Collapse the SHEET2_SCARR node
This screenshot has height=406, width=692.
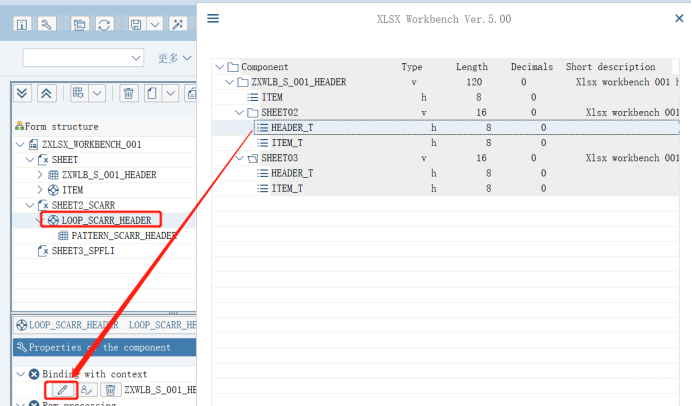coord(30,205)
